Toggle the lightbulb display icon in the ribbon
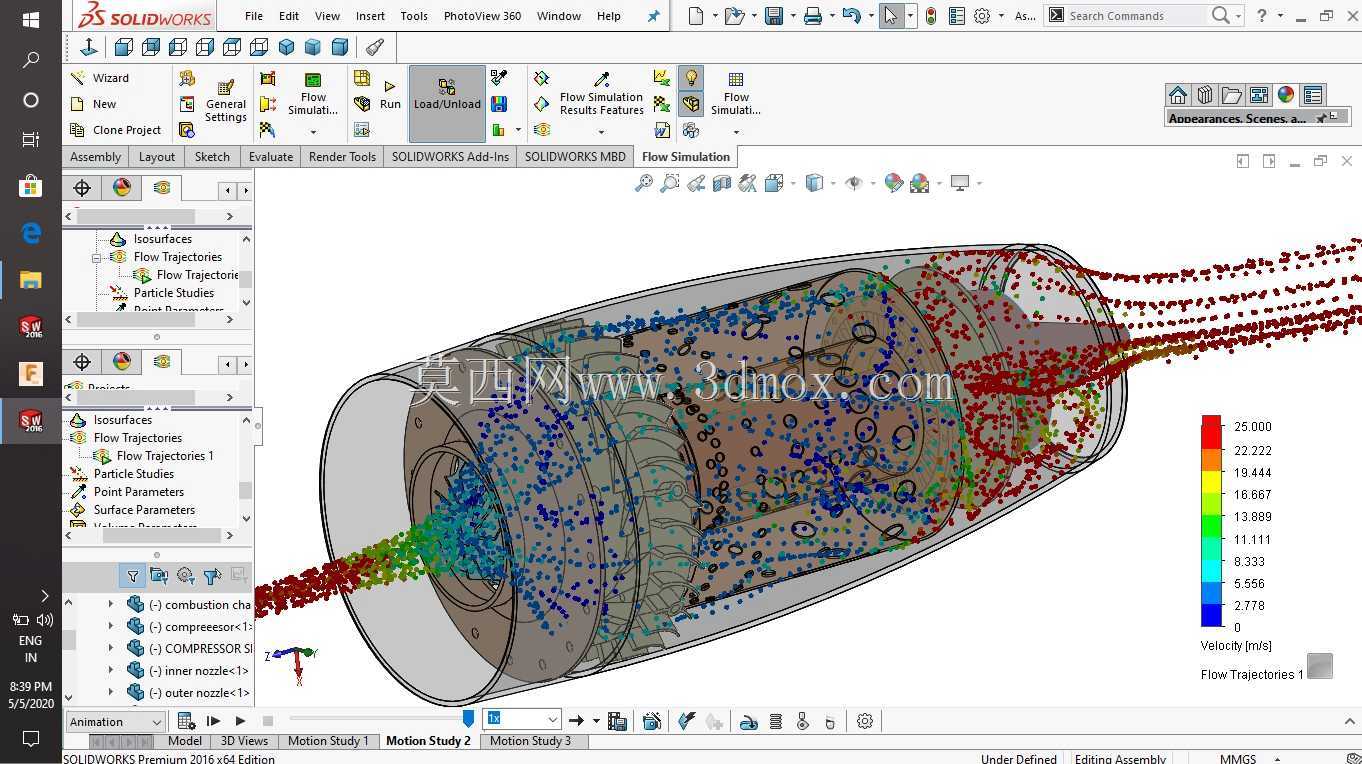Screen dimensions: 1362x764 coord(690,77)
